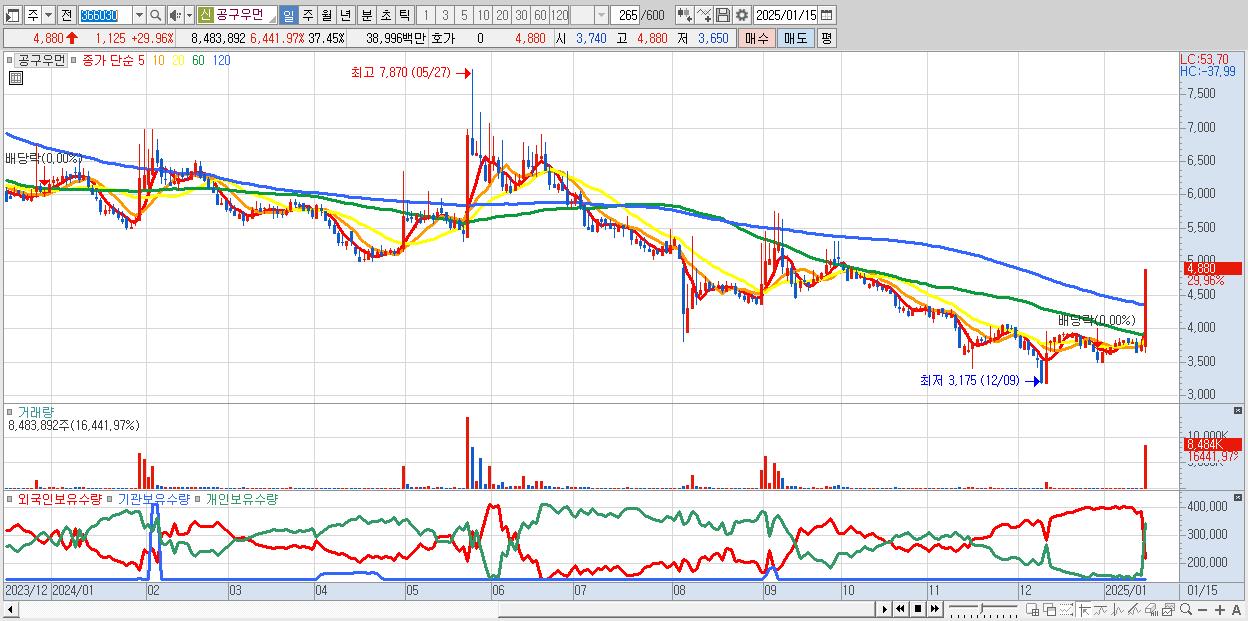This screenshot has width=1248, height=621.
Task: Click the stock code field 366030
Action: 104,15
